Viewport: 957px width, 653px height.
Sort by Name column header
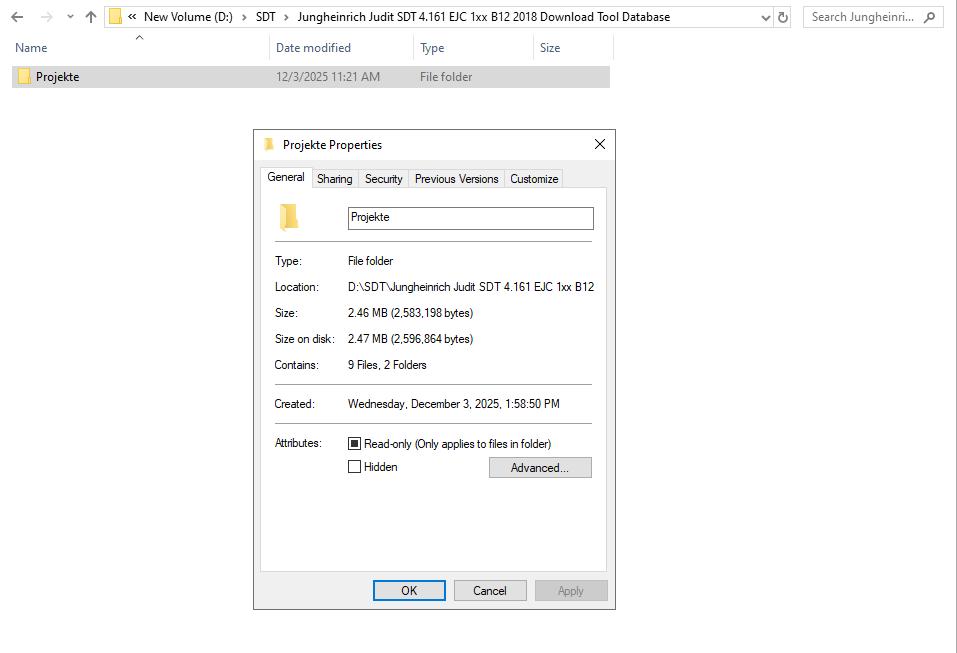pos(31,48)
